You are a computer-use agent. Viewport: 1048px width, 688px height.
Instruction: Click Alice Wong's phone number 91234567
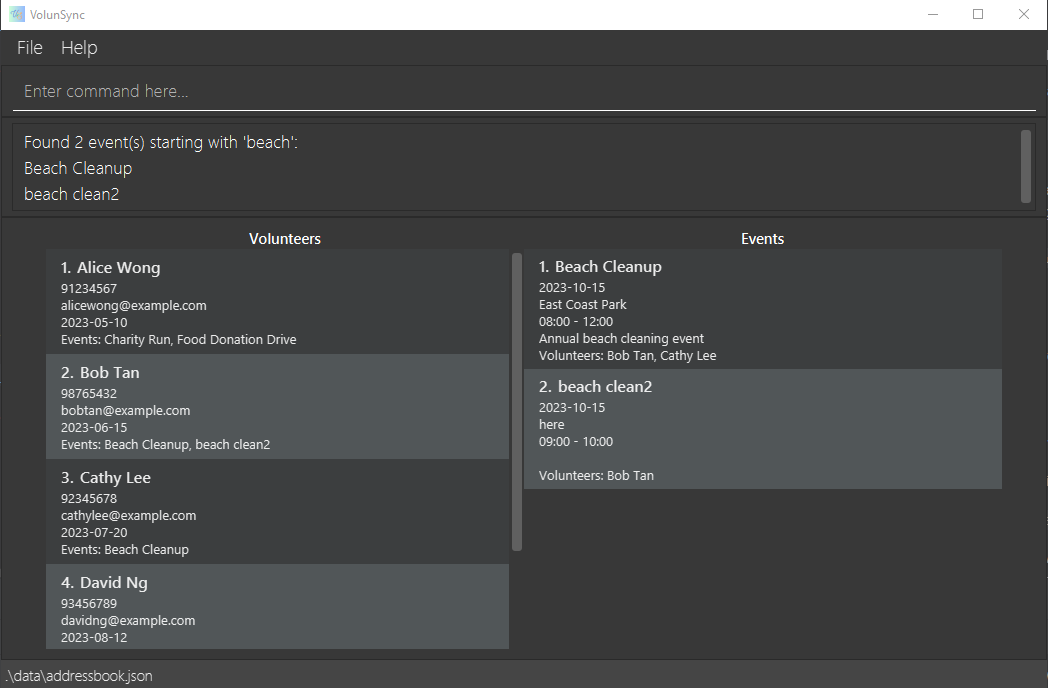[x=89, y=288]
